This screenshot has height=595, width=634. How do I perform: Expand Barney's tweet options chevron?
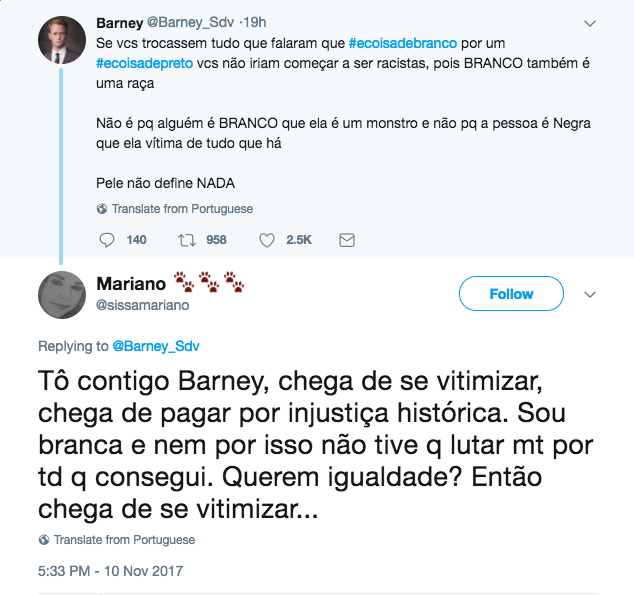(590, 22)
